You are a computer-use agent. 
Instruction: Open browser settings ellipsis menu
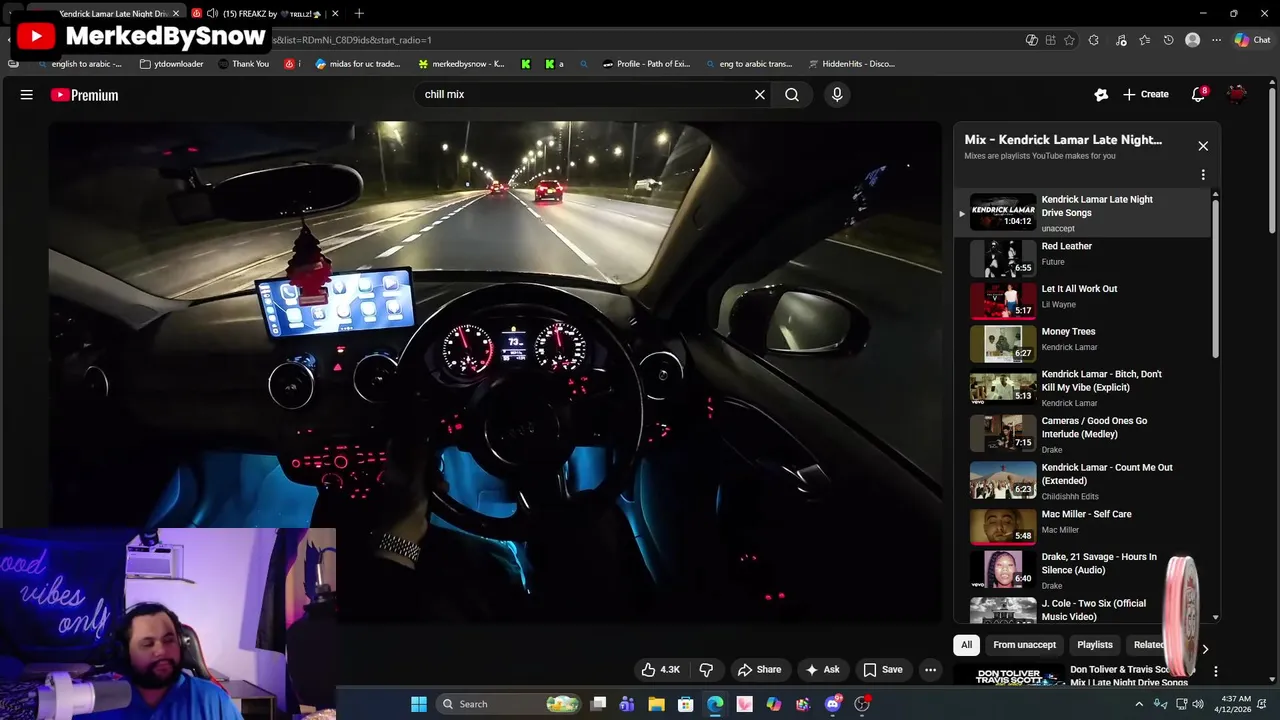click(1216, 40)
